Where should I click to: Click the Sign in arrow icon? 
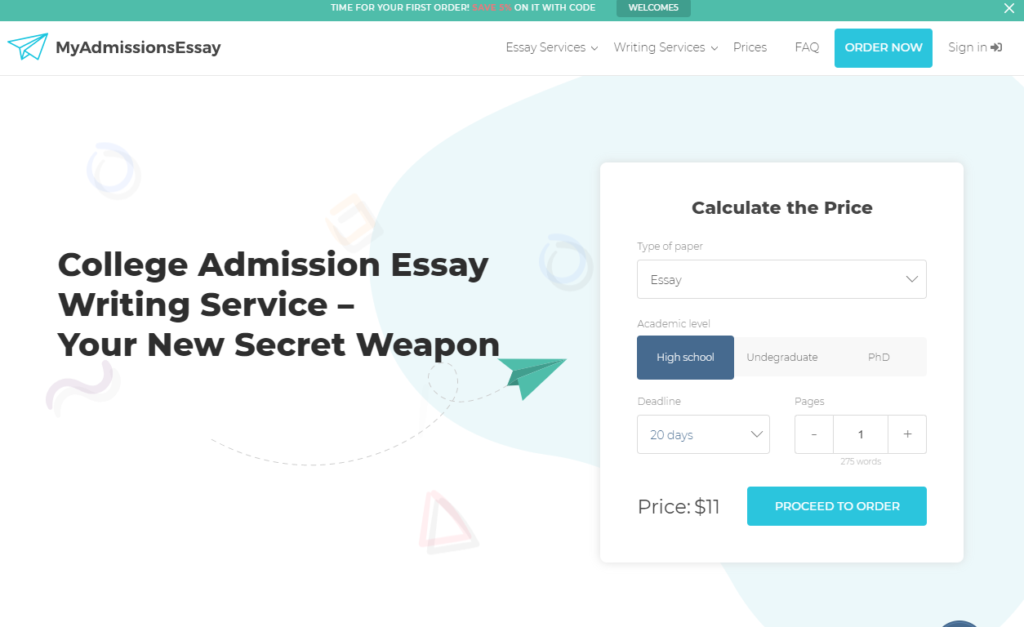point(996,47)
